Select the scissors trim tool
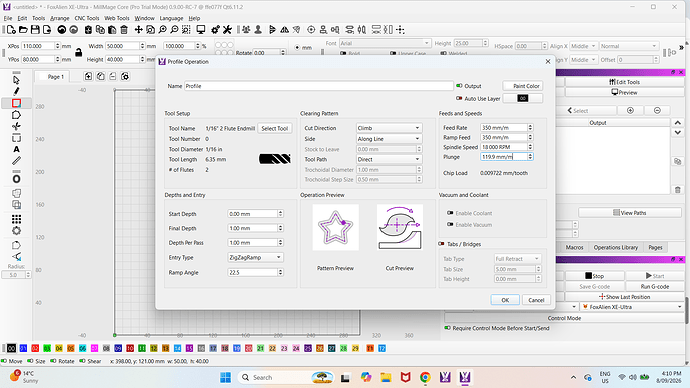The image size is (690, 388). (x=16, y=126)
